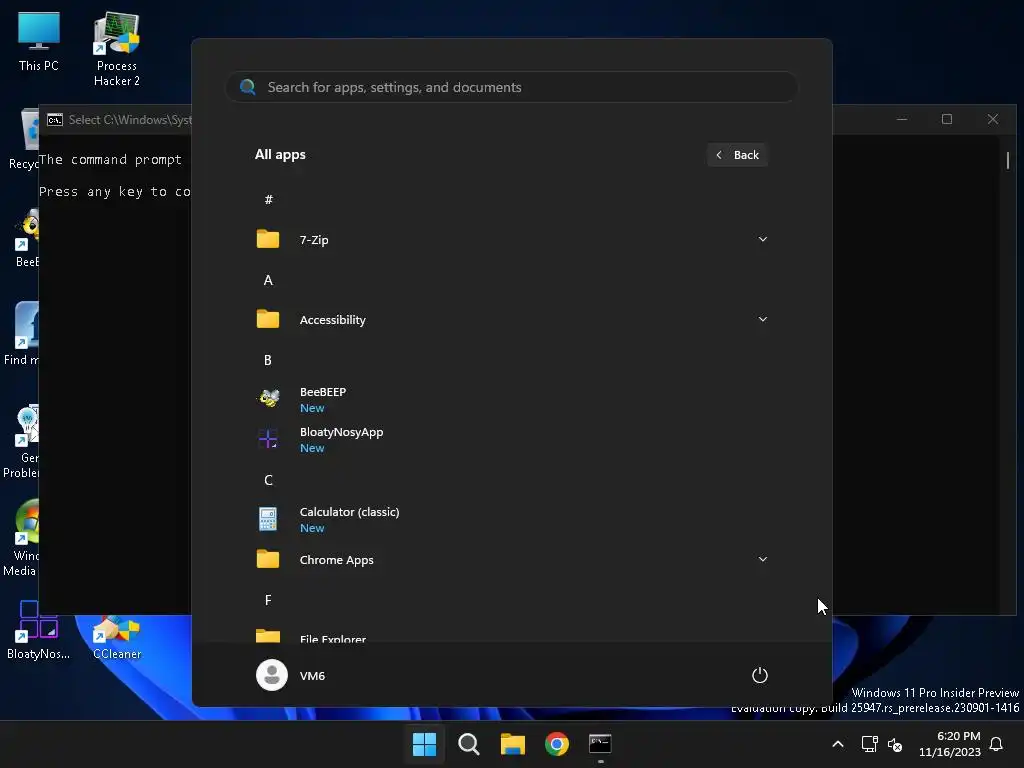Select the Process Hacker 2 desktop icon
This screenshot has height=768, width=1024.
tap(117, 49)
